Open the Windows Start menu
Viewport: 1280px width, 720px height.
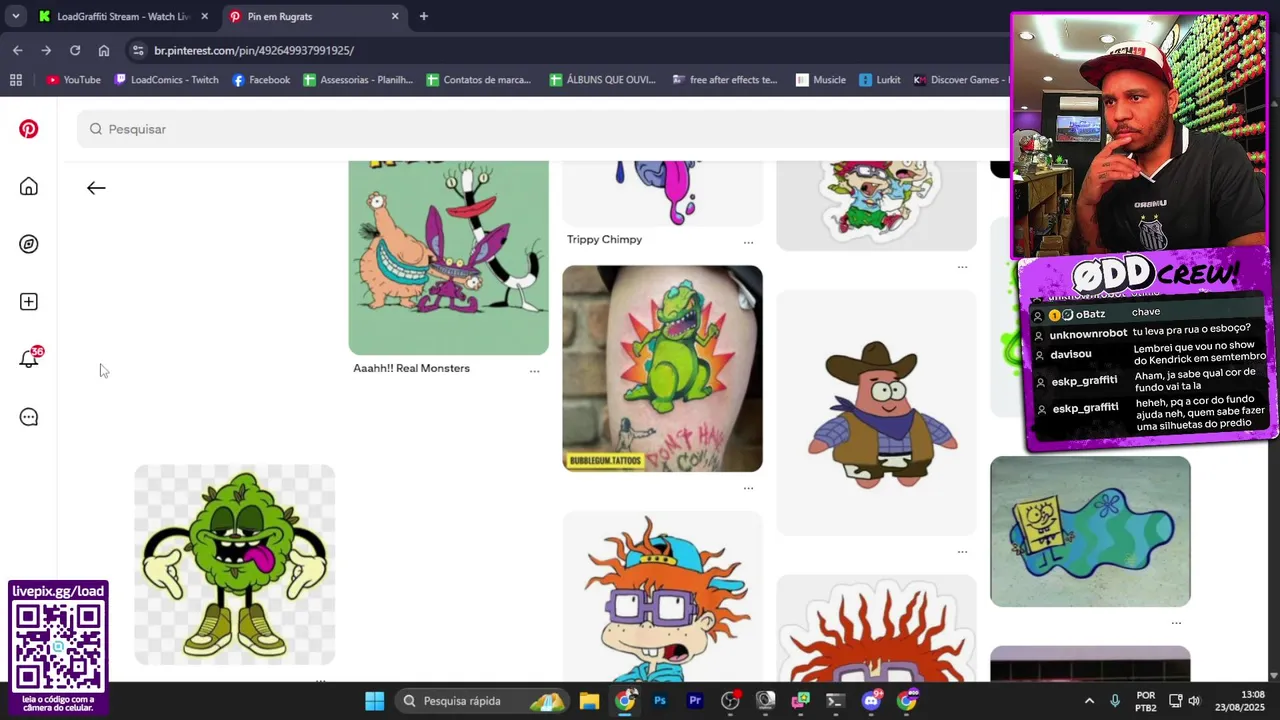[x=375, y=701]
